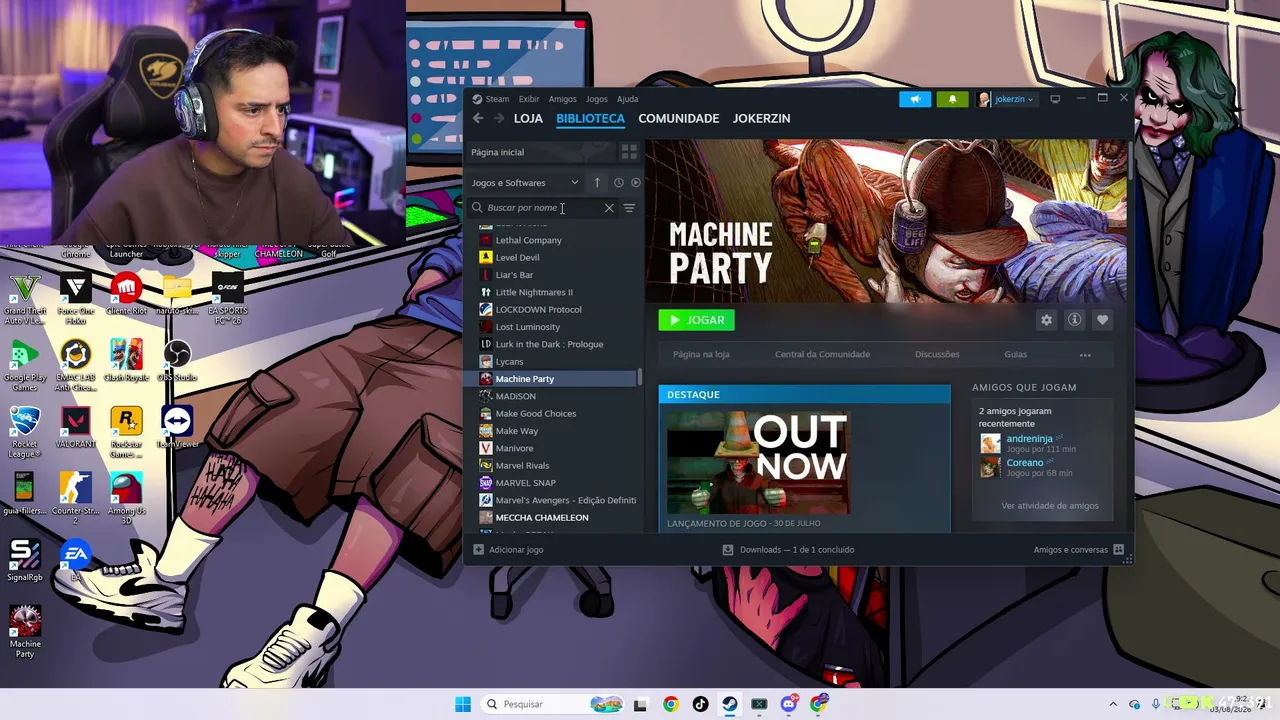Open the JOKERZIN profile tab
1280x720 pixels.
tap(762, 118)
